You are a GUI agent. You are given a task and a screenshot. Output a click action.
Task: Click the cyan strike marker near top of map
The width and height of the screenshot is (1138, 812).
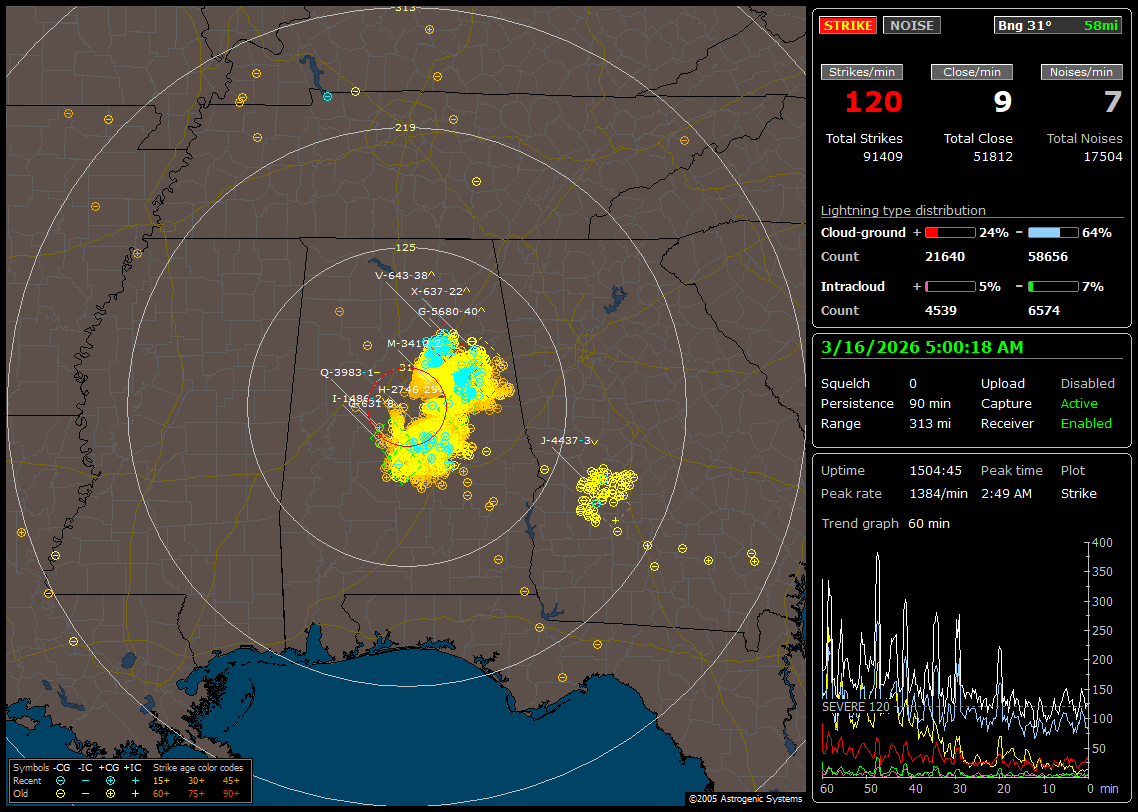click(x=327, y=96)
